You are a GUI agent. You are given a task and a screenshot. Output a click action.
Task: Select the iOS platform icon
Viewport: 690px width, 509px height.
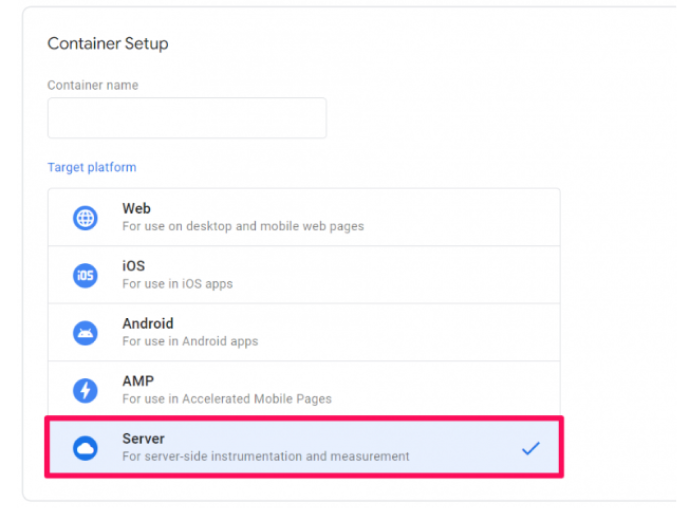pos(85,275)
